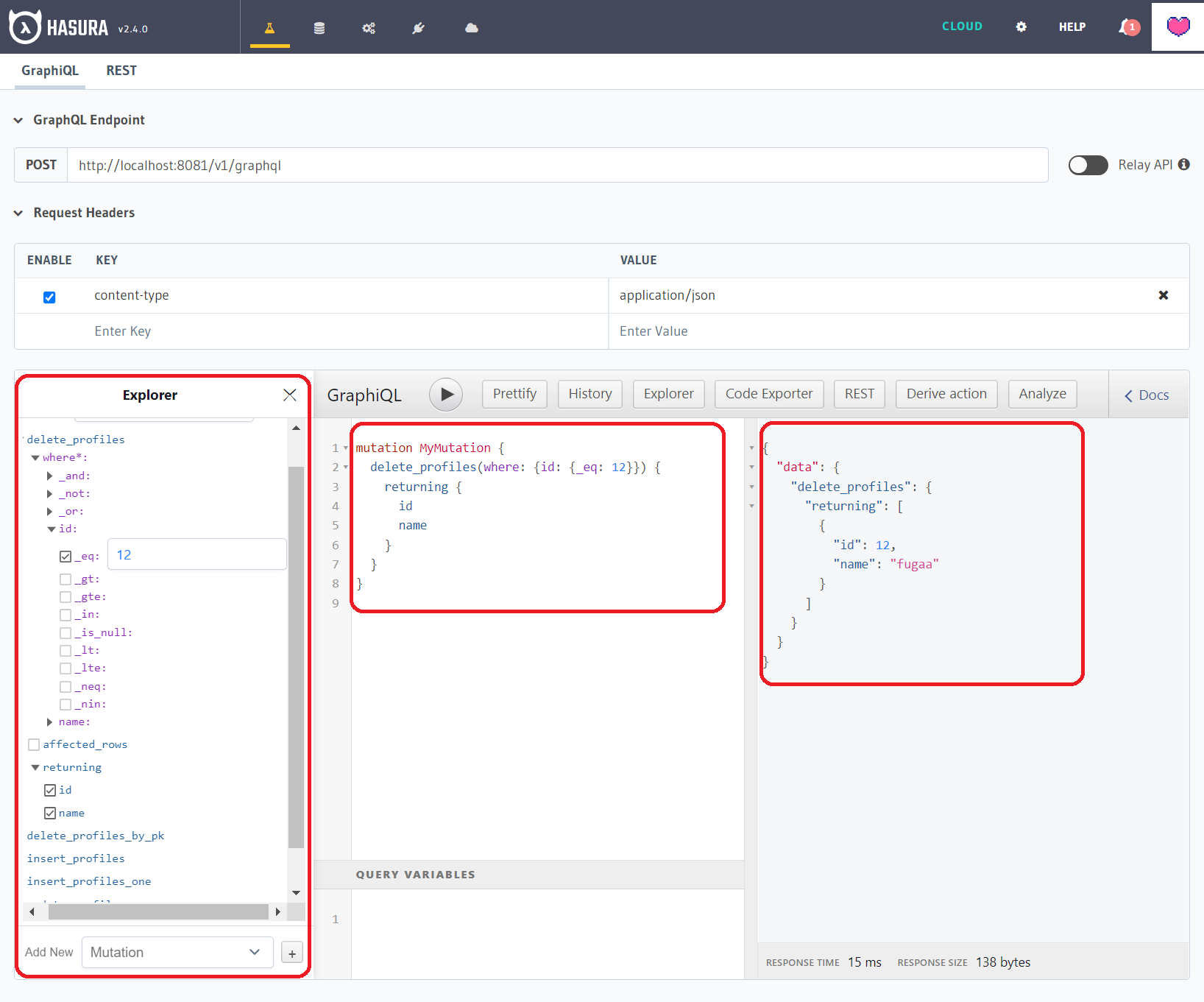This screenshot has width=1204, height=1002.
Task: Toggle the Relay API switch
Action: [1088, 165]
